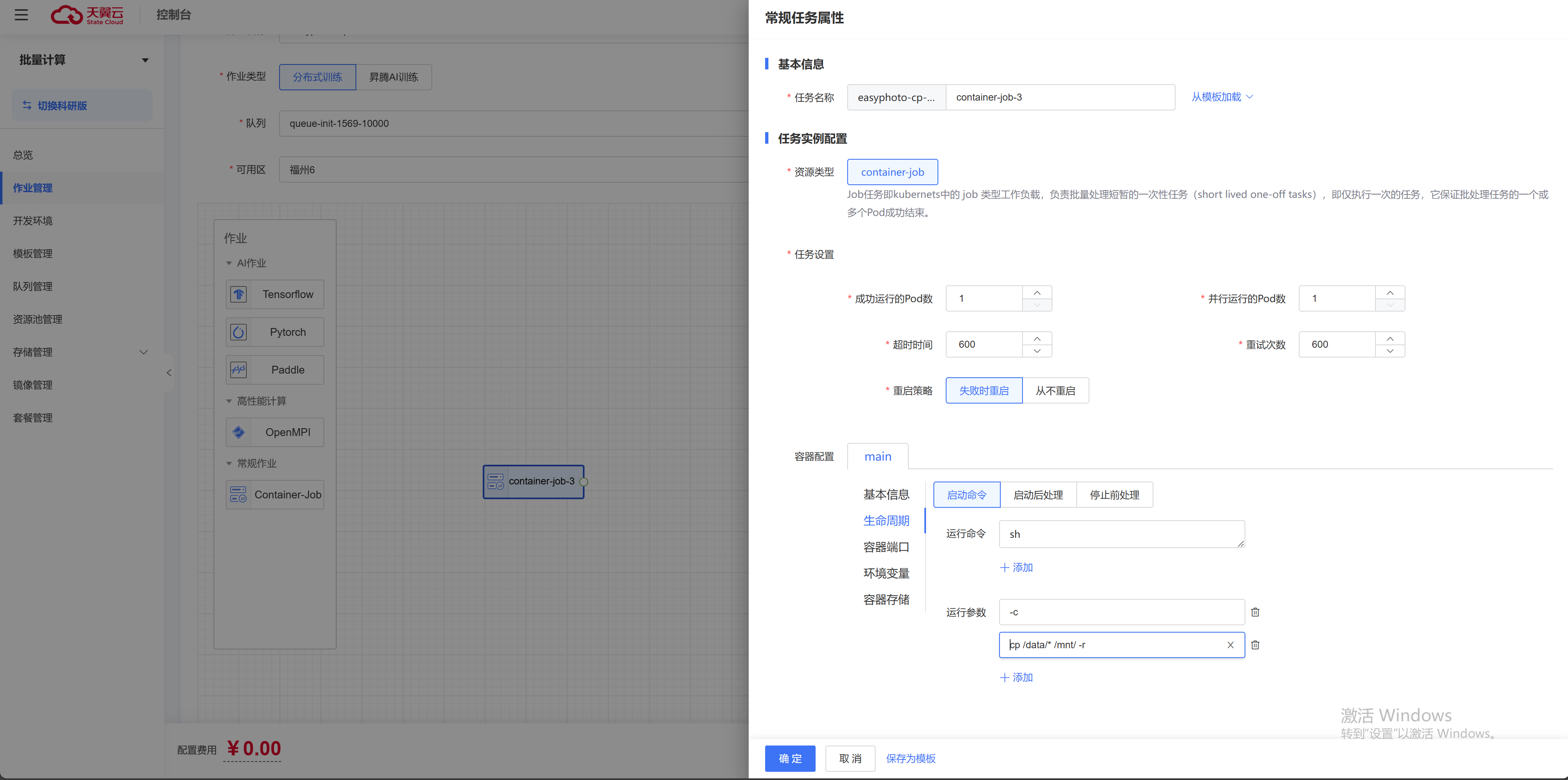Switch to the main container tab

pos(878,457)
